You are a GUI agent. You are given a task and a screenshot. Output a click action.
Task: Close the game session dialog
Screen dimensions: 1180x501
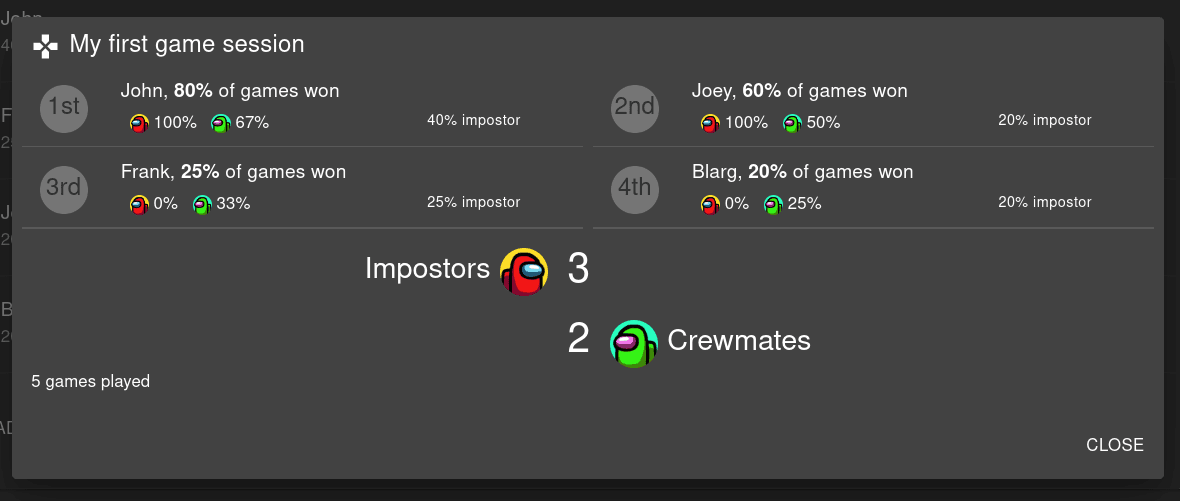tap(1115, 445)
